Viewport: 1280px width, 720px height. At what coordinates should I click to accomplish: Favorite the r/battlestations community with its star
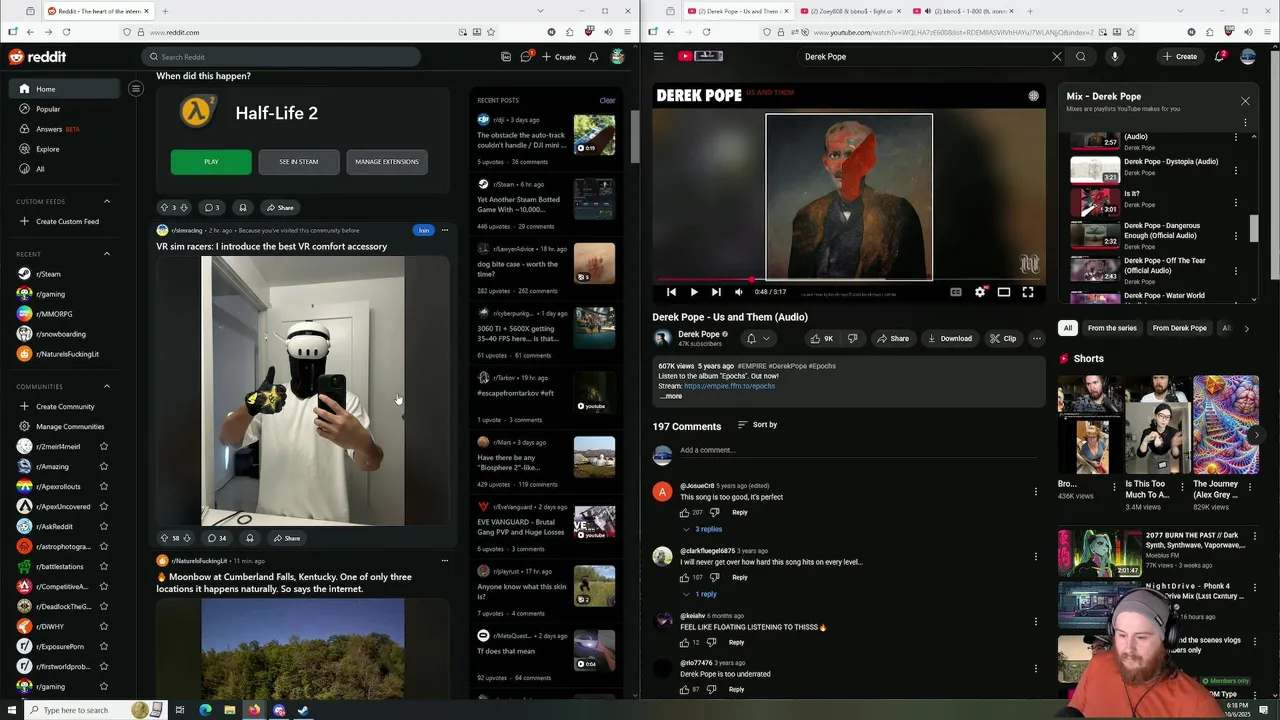pos(104,566)
